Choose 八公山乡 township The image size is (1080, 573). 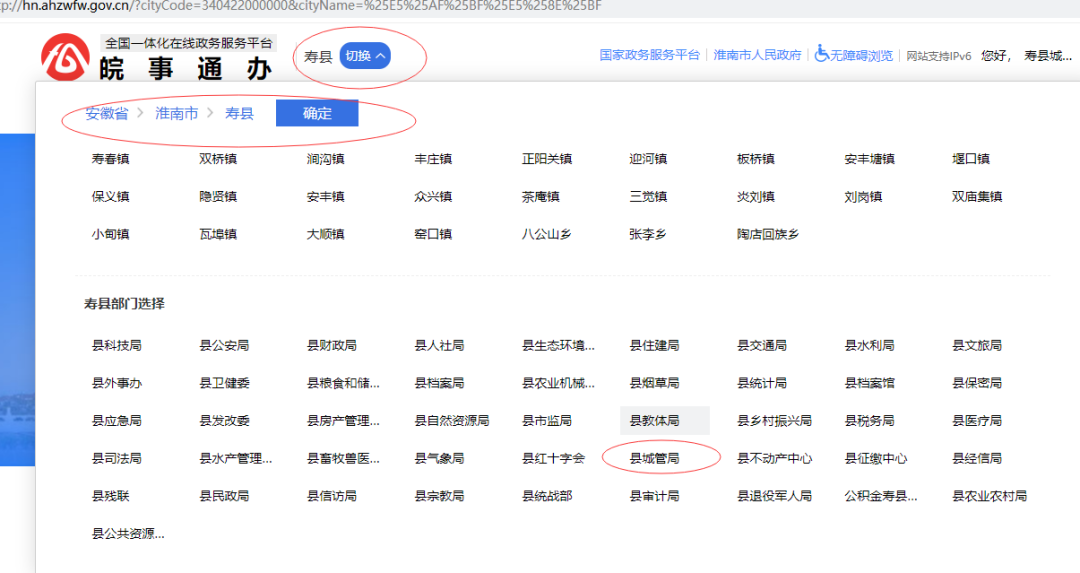[x=546, y=234]
